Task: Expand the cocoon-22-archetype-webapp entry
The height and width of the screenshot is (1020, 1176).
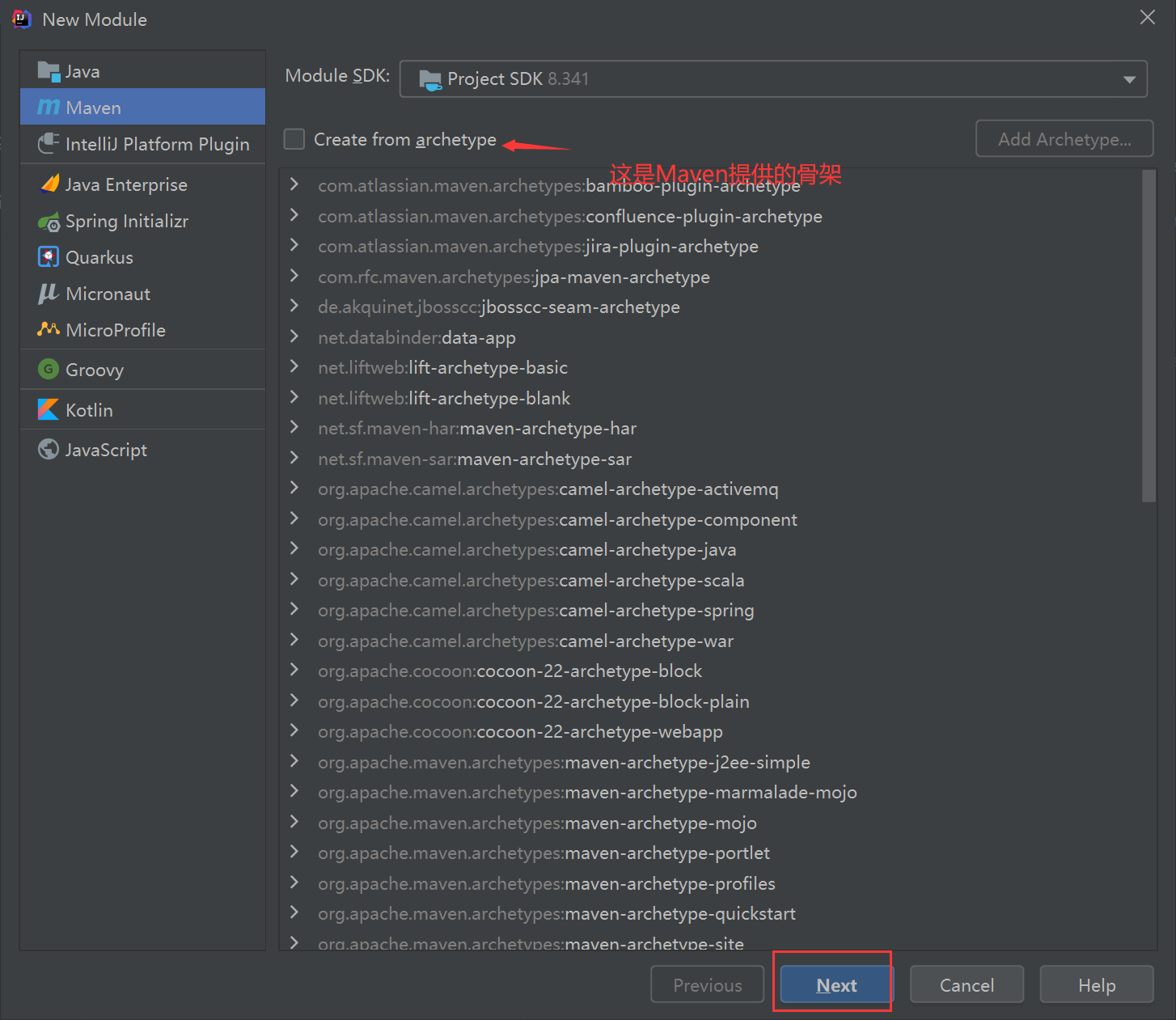Action: pyautogui.click(x=294, y=730)
